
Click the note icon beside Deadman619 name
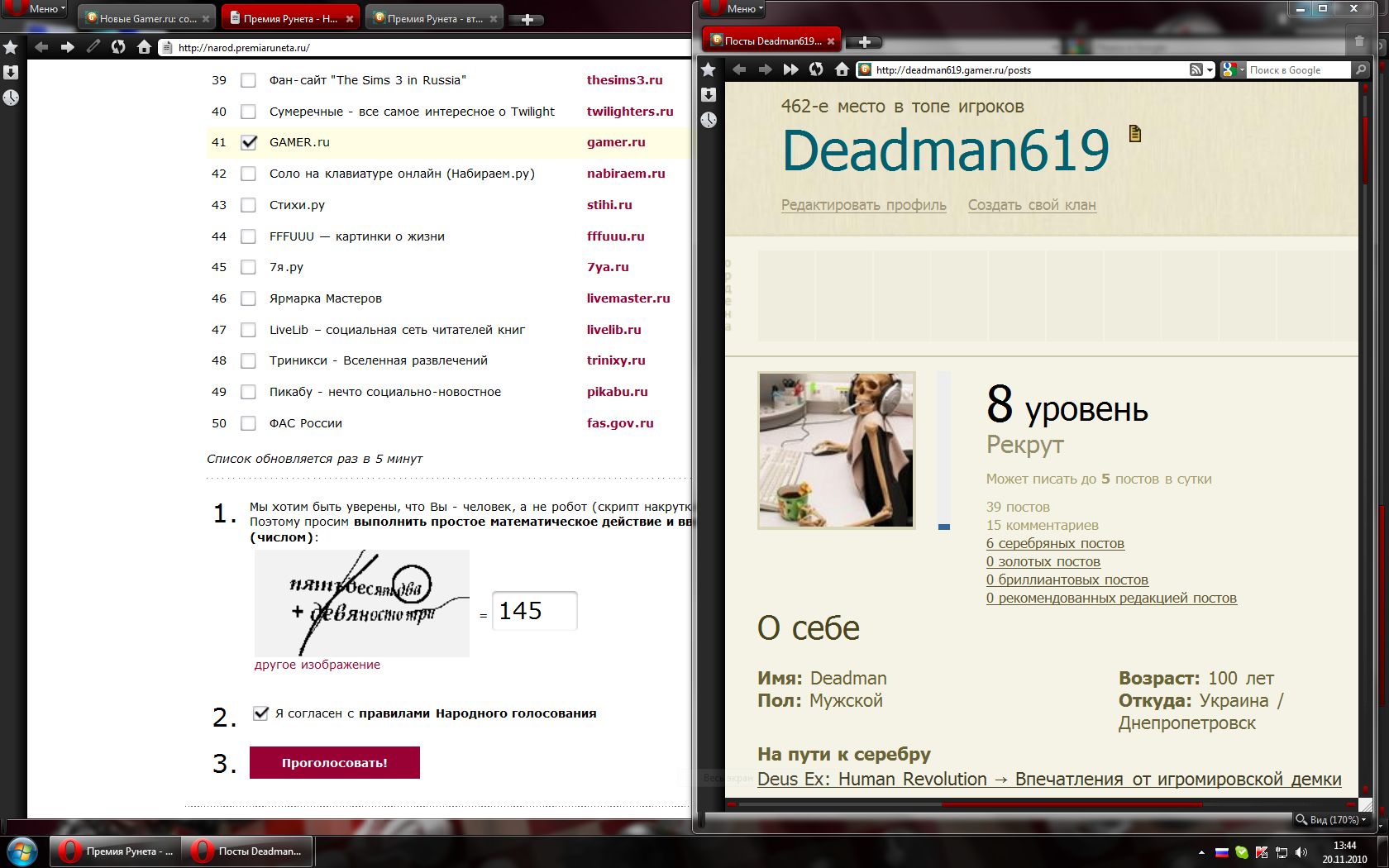1135,134
